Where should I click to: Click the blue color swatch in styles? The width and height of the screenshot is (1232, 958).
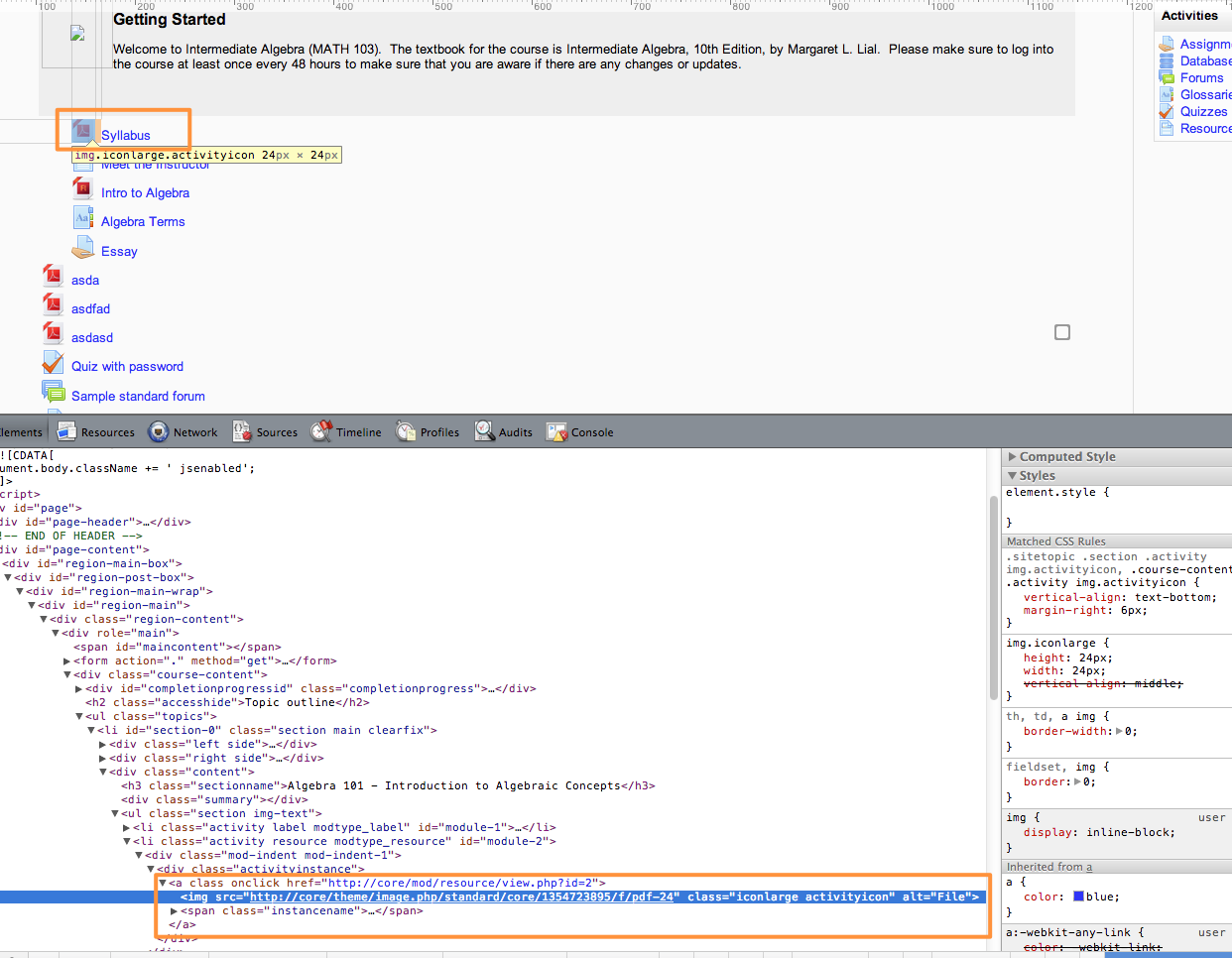(1078, 897)
